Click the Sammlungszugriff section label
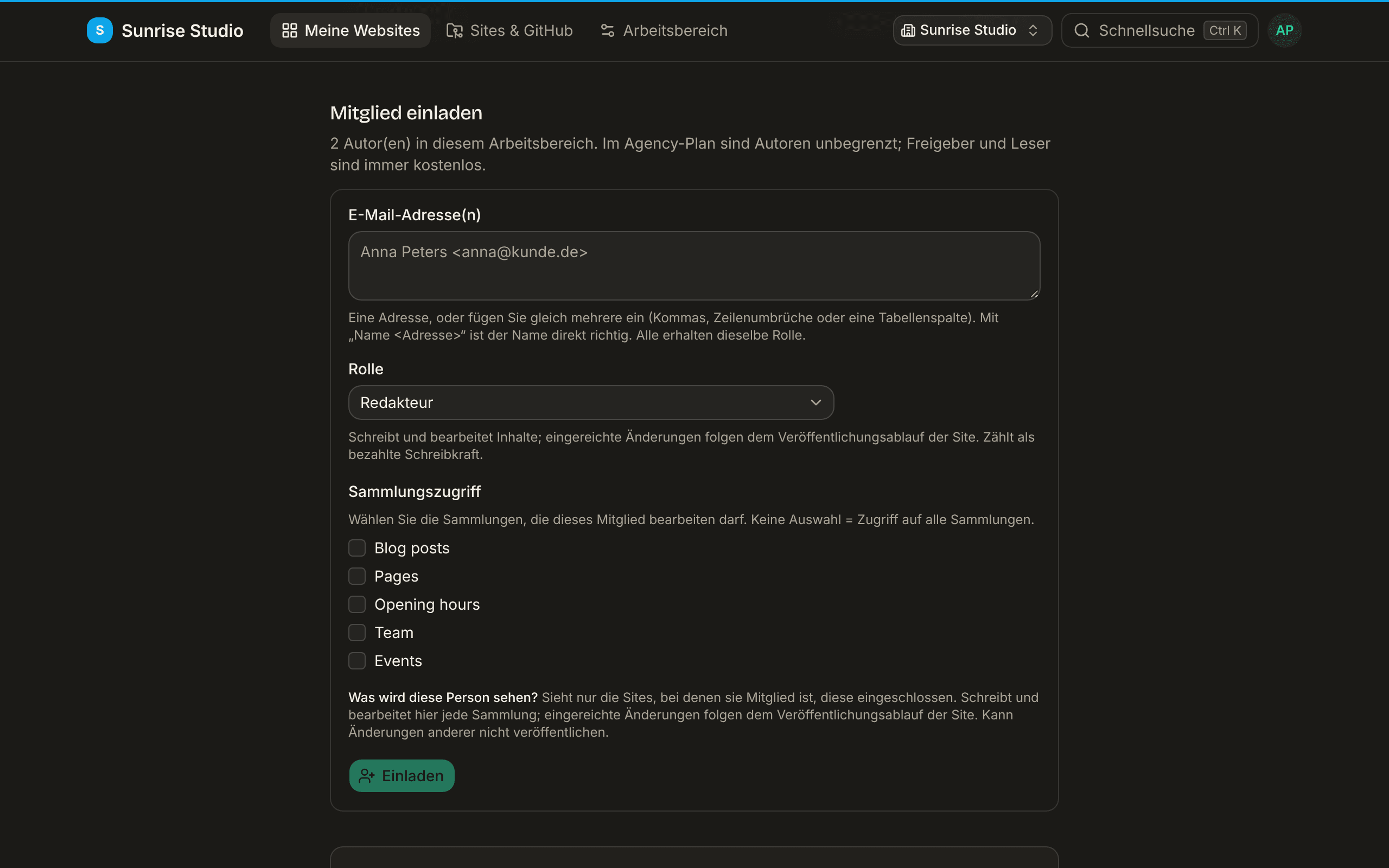Image resolution: width=1389 pixels, height=868 pixels. pos(415,492)
